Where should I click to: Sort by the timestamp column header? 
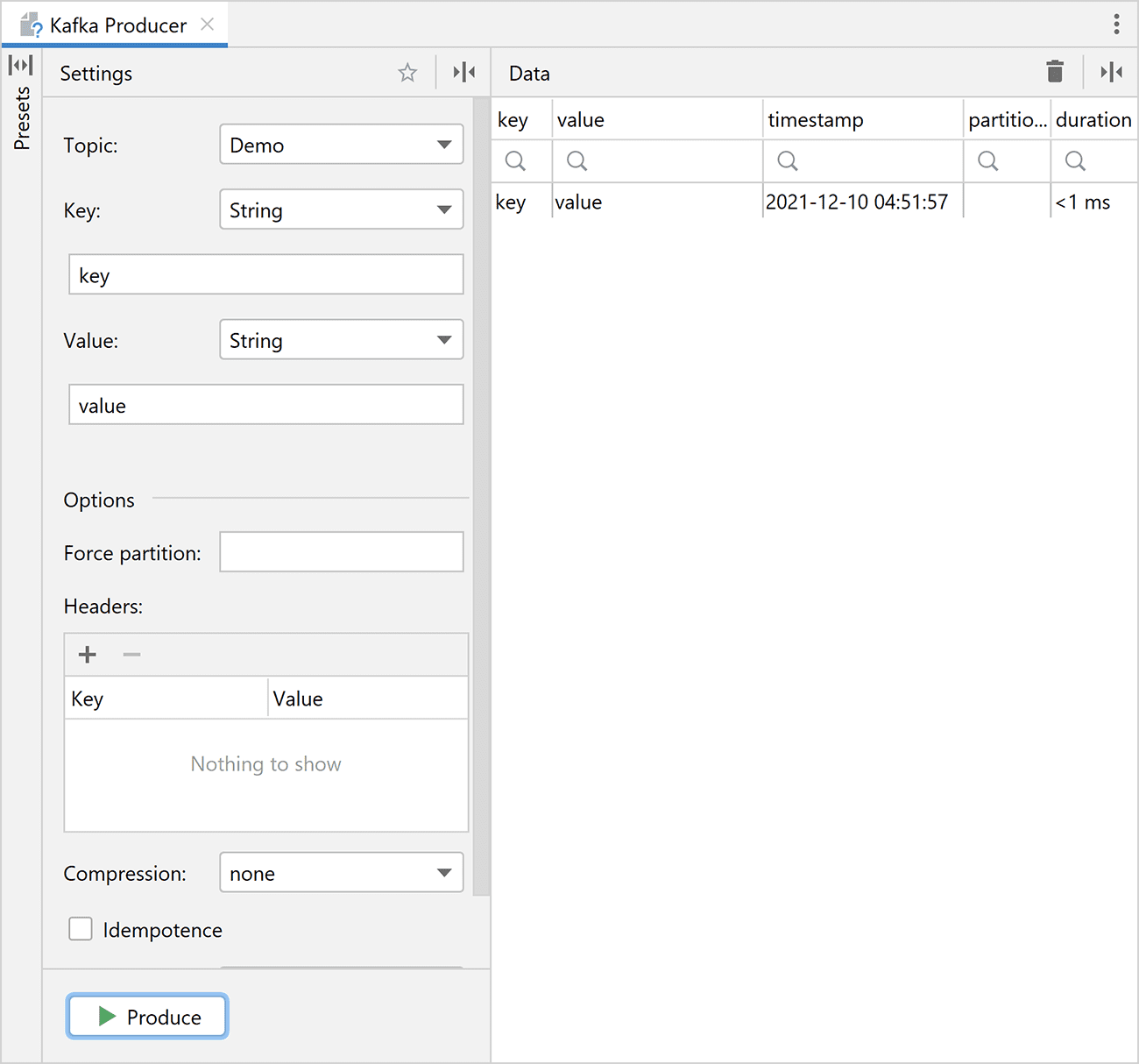coord(863,119)
